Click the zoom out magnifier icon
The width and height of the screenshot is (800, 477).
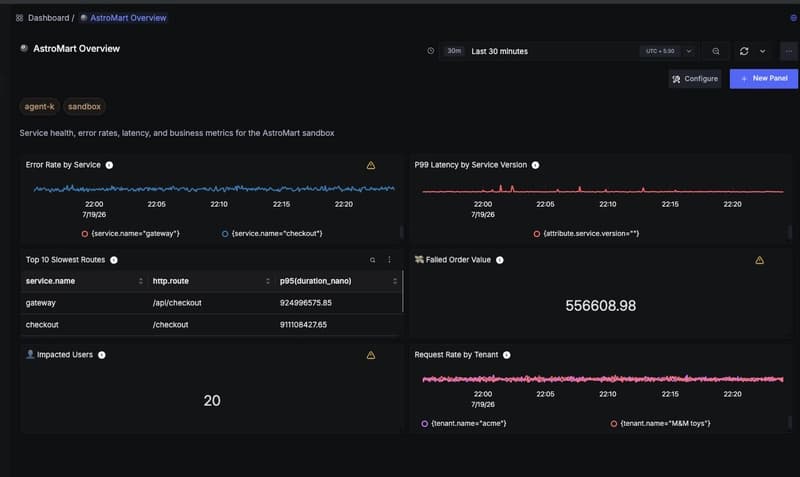point(716,51)
